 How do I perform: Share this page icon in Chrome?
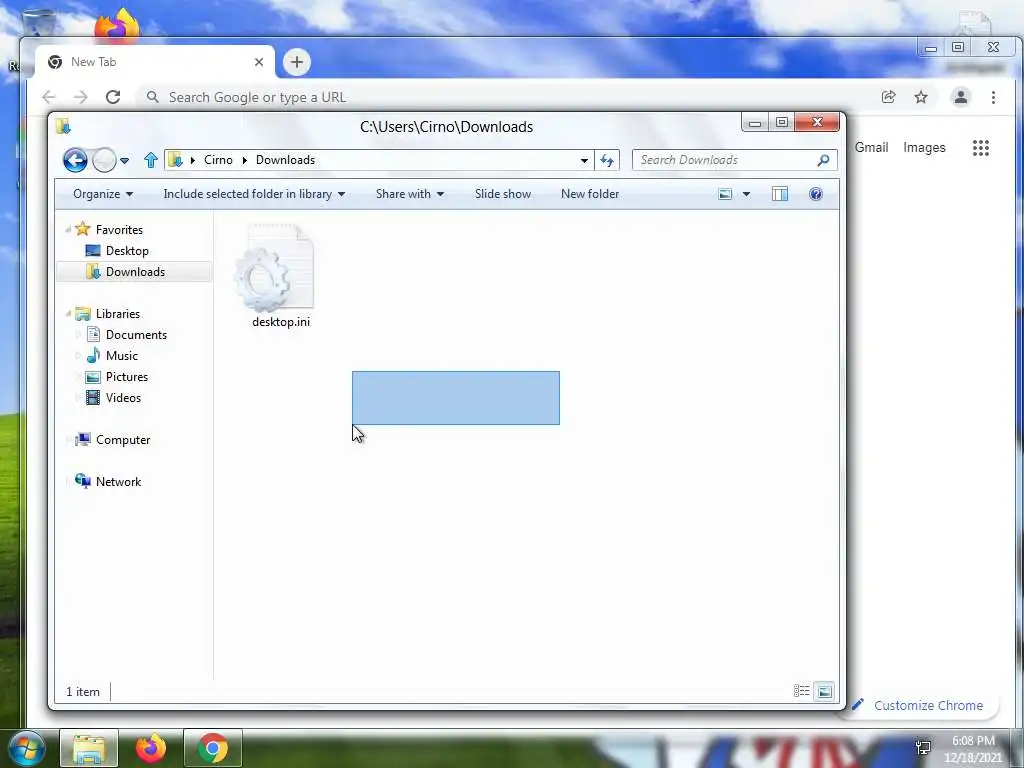pyautogui.click(x=888, y=97)
